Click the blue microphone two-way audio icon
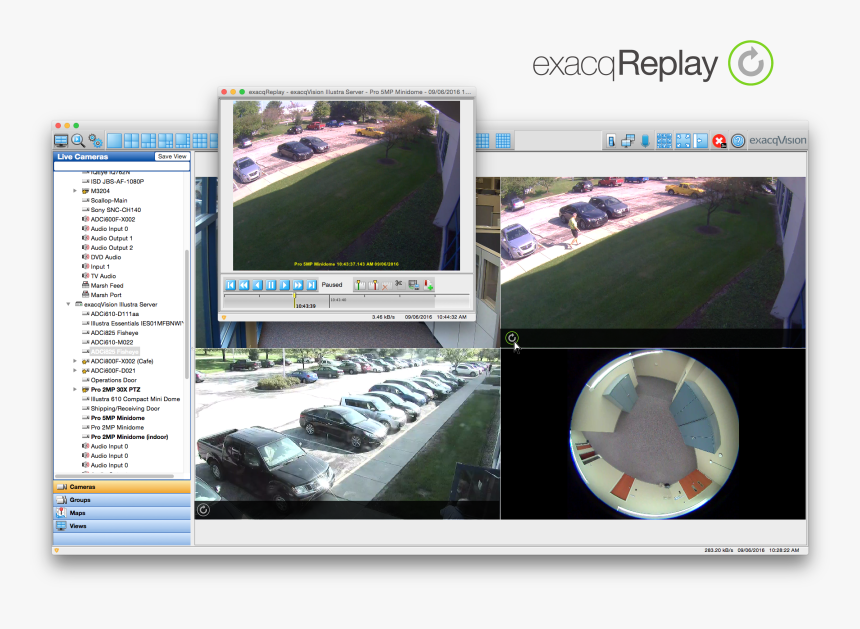 tap(645, 141)
